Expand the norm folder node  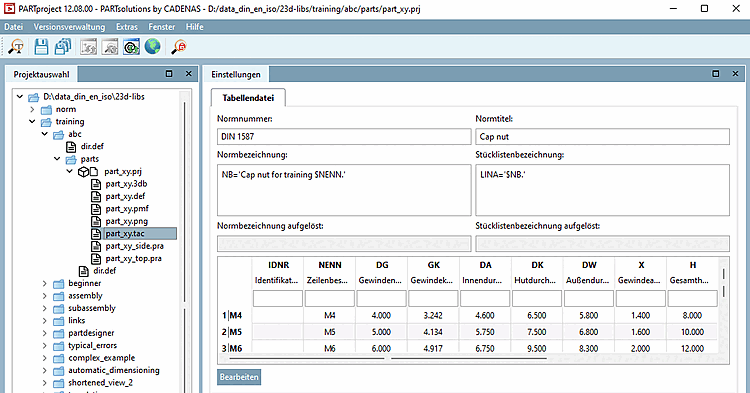[x=32, y=109]
